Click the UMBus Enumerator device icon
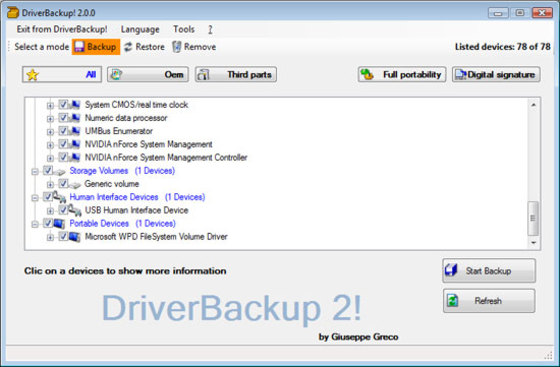 [x=75, y=131]
